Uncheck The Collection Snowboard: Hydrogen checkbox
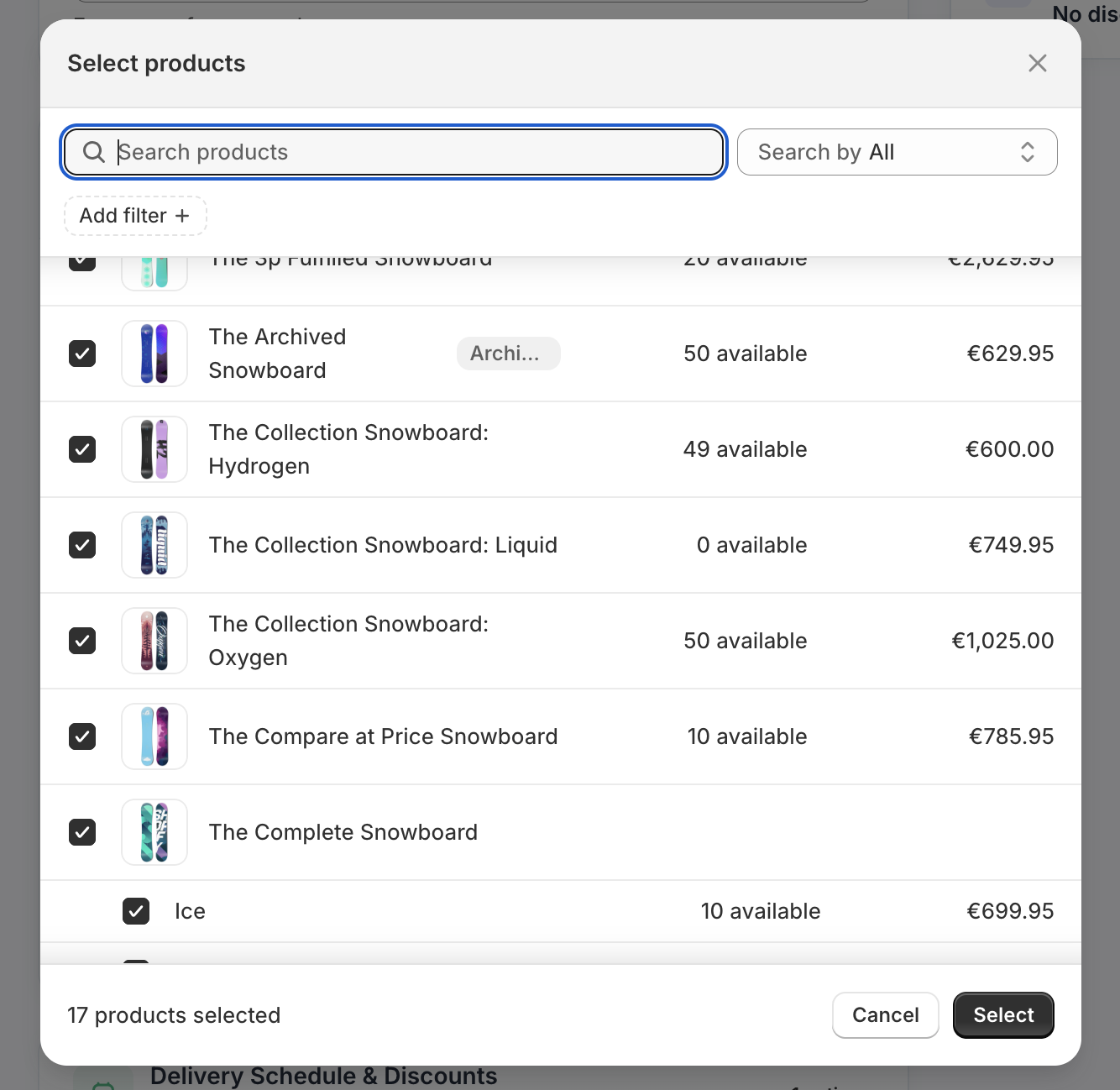1120x1090 pixels. click(x=82, y=449)
